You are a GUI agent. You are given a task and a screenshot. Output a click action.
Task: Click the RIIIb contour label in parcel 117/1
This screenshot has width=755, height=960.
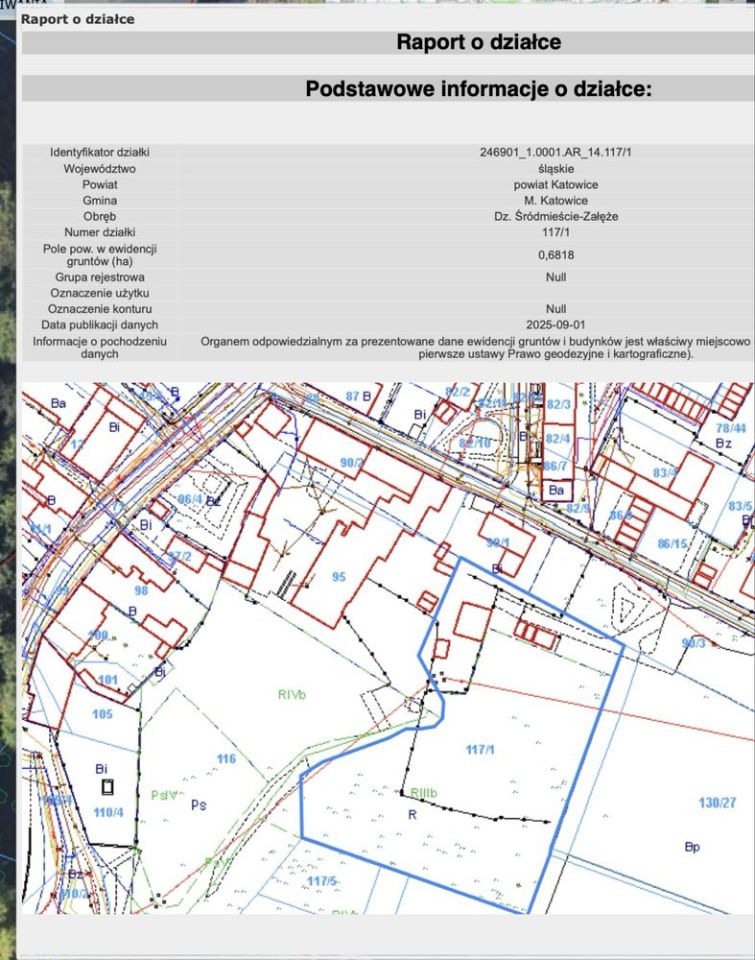tap(424, 793)
